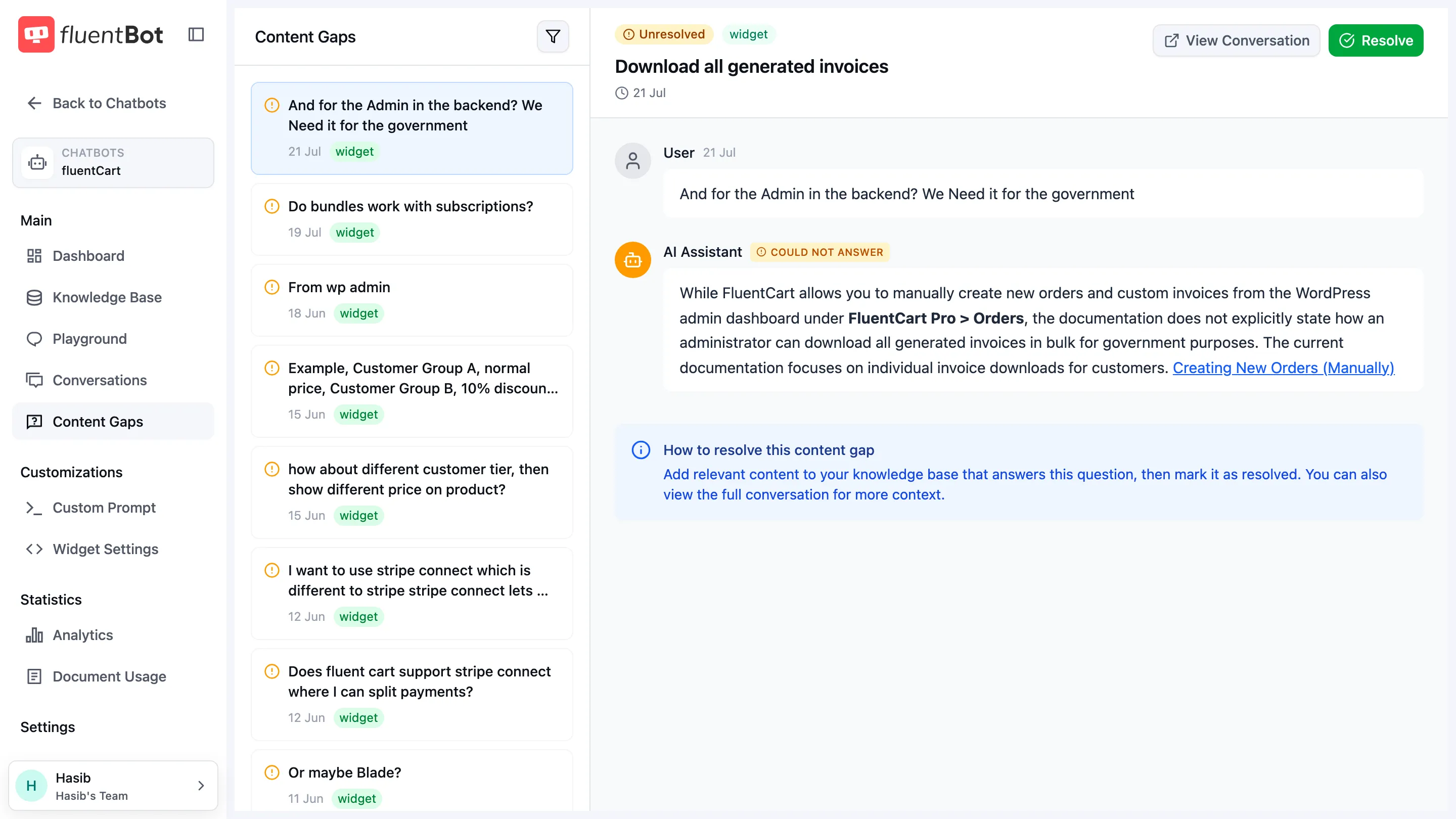Click warning icon beside 'From wp admin' item
1456x819 pixels.
(272, 287)
